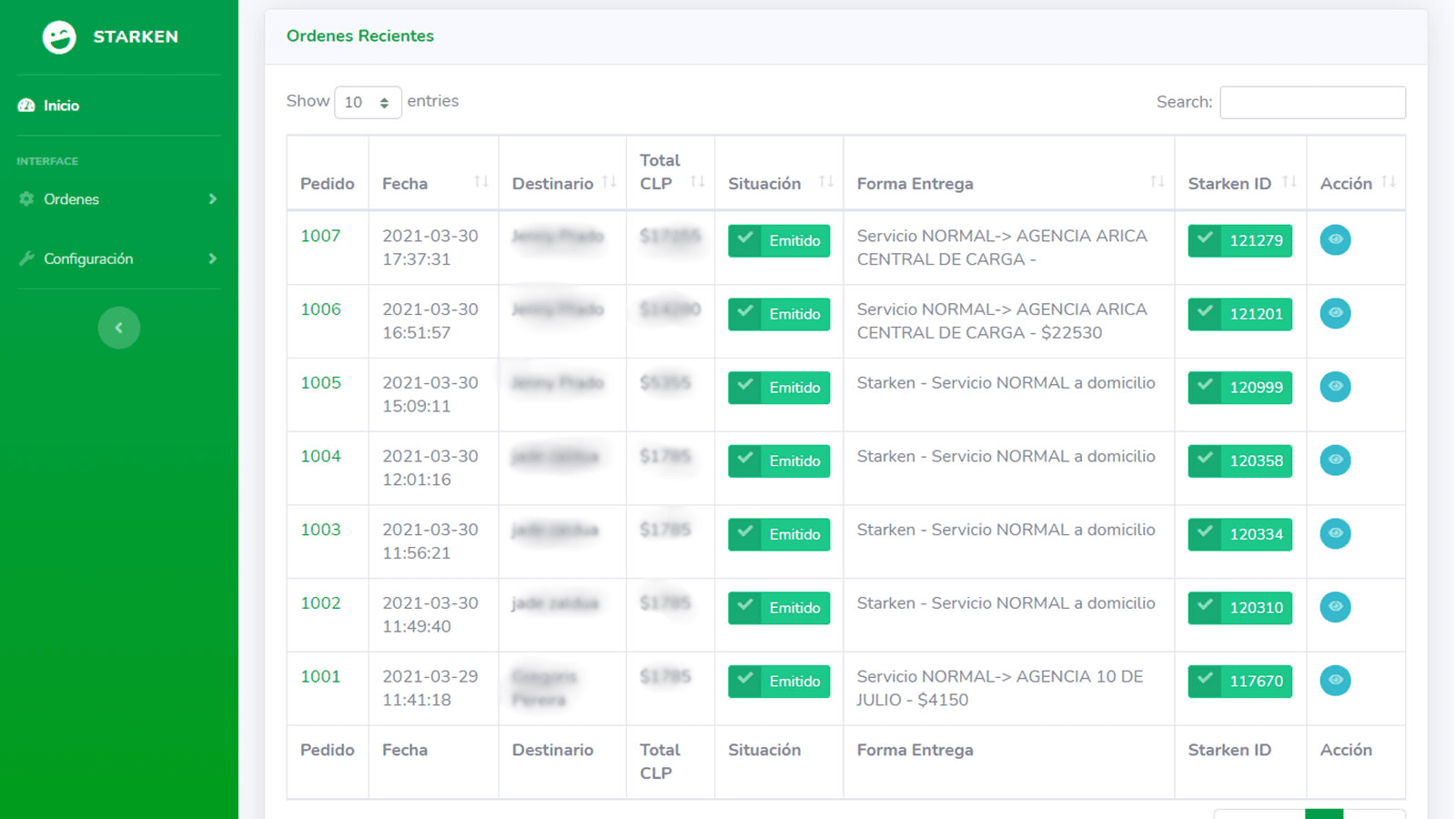Expand the Configuración sidebar menu
Screen dimensions: 1456x819
[x=118, y=259]
